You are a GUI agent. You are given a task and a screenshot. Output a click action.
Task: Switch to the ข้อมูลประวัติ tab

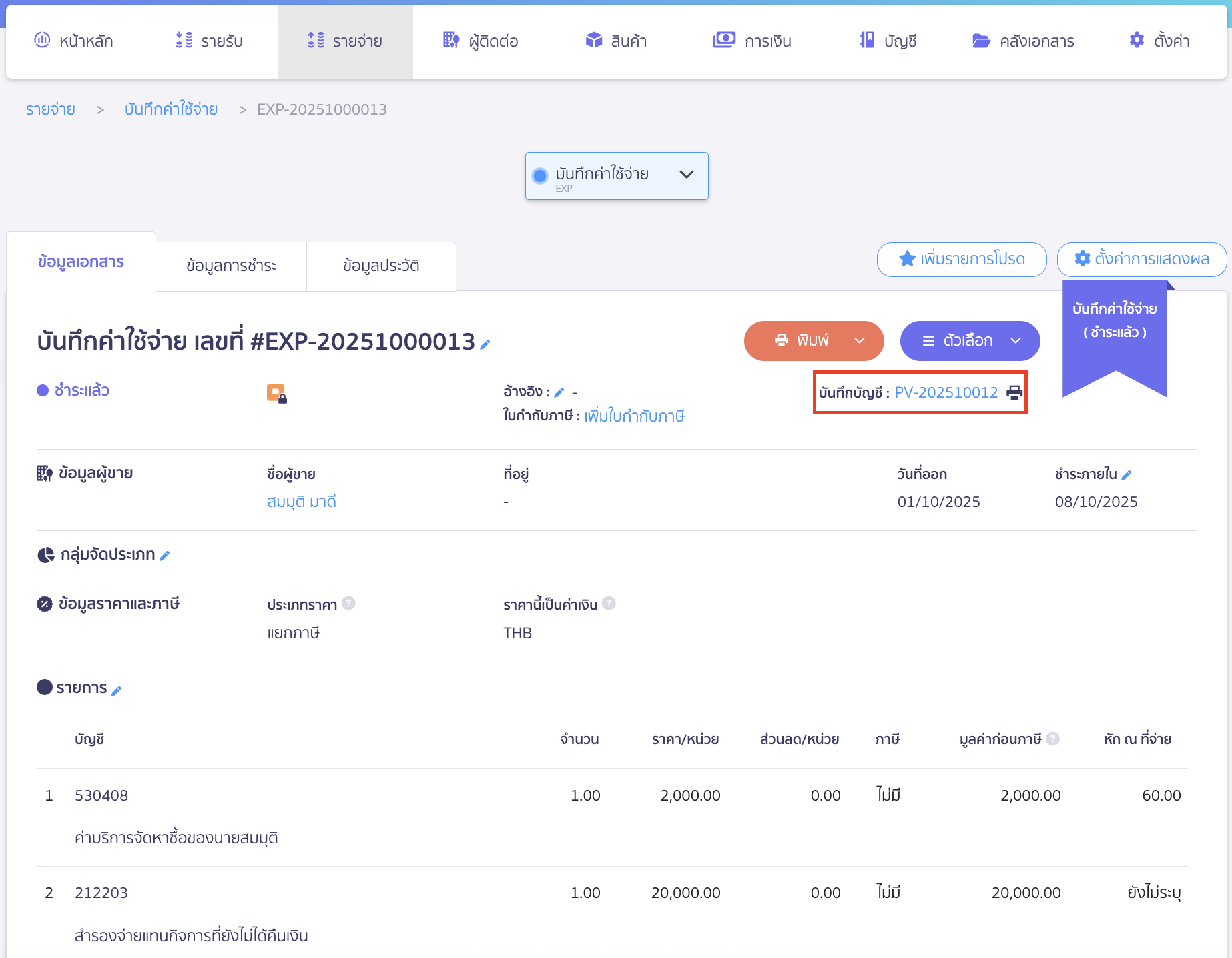[381, 266]
